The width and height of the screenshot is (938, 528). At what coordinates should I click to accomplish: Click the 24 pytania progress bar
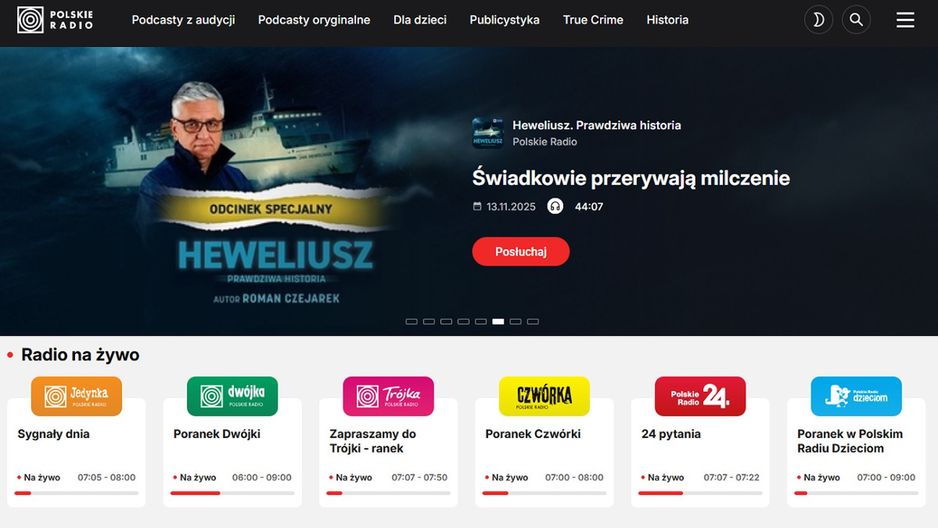point(700,493)
